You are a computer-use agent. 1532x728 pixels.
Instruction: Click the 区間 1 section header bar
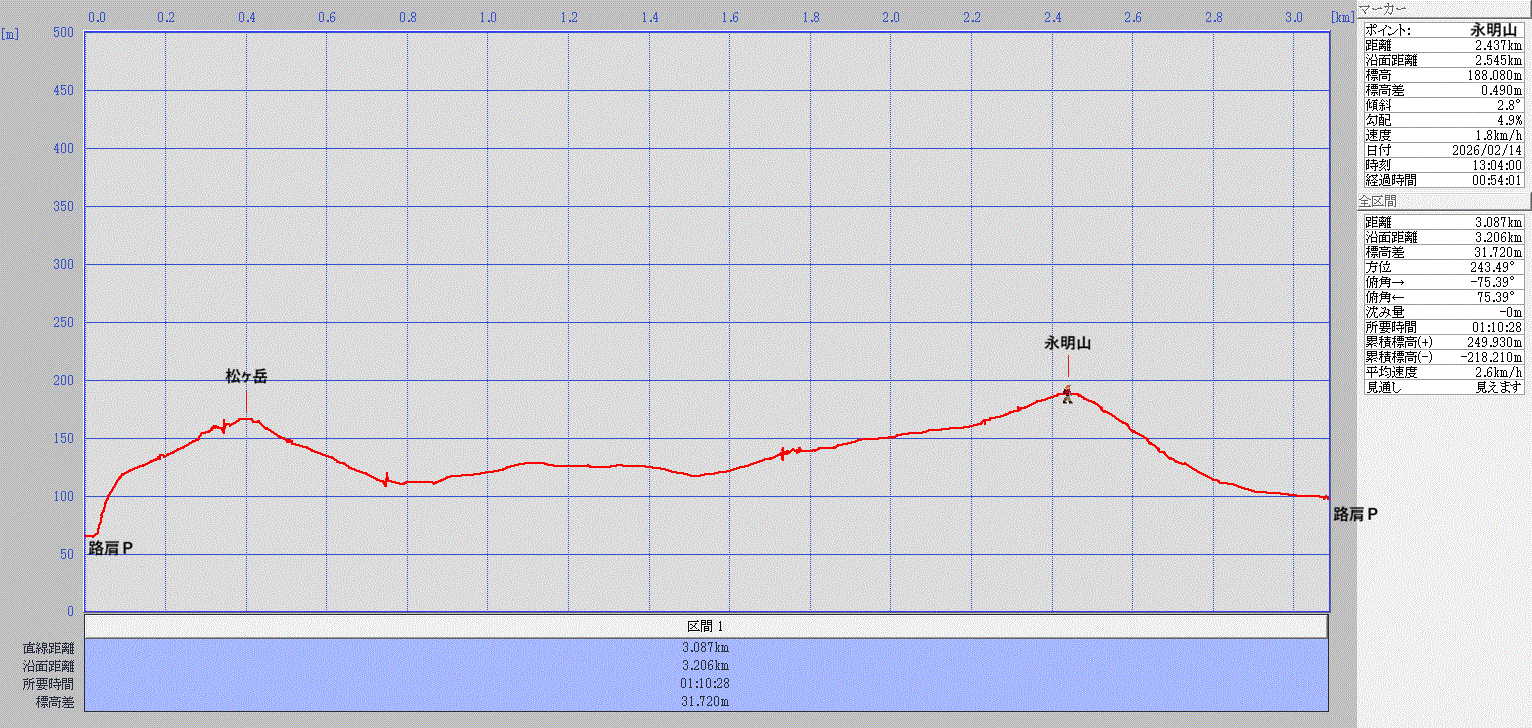706,626
